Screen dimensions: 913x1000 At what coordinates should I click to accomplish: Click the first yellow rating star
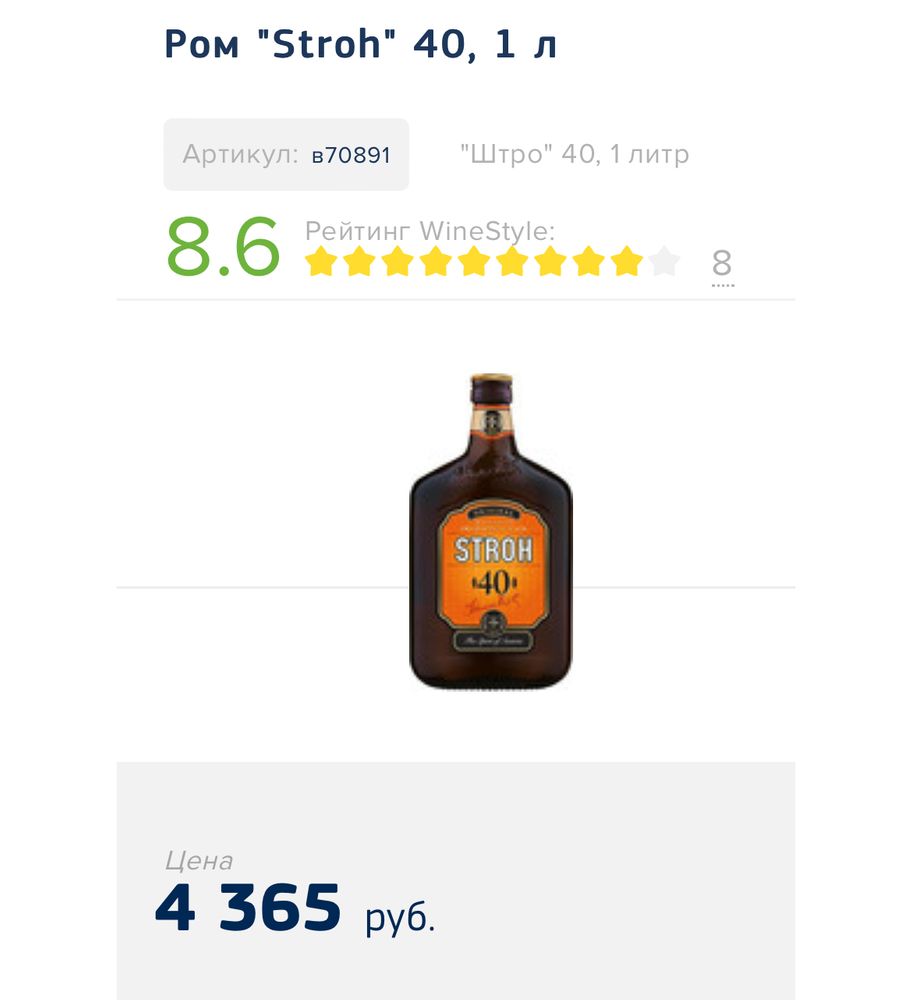[x=320, y=262]
